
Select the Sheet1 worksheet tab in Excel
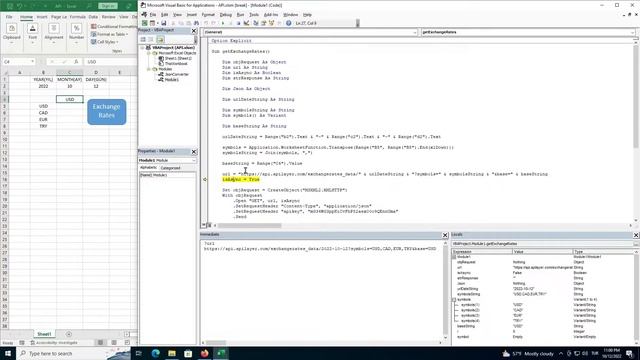coord(44,334)
